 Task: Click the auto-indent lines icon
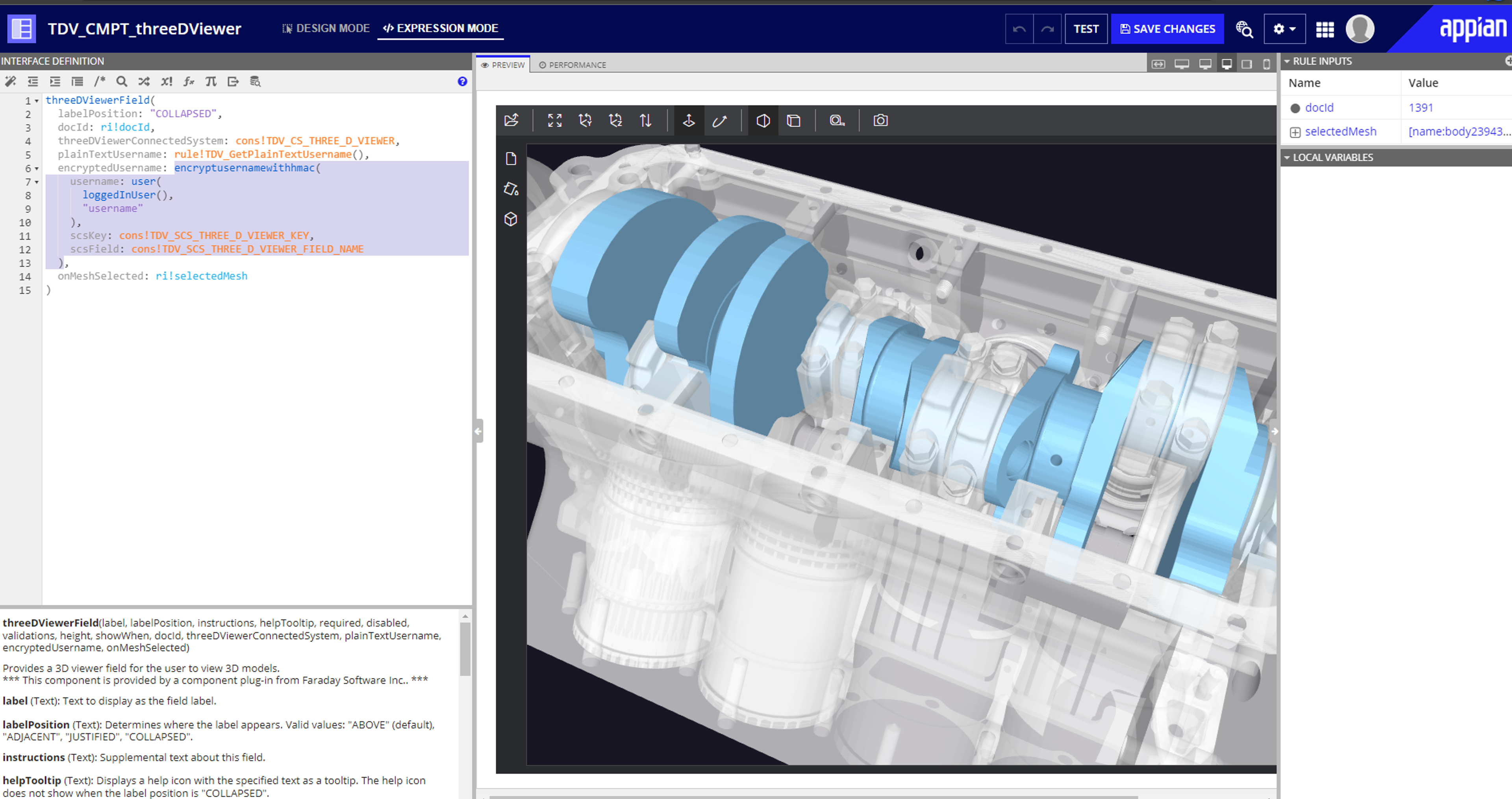pos(77,82)
